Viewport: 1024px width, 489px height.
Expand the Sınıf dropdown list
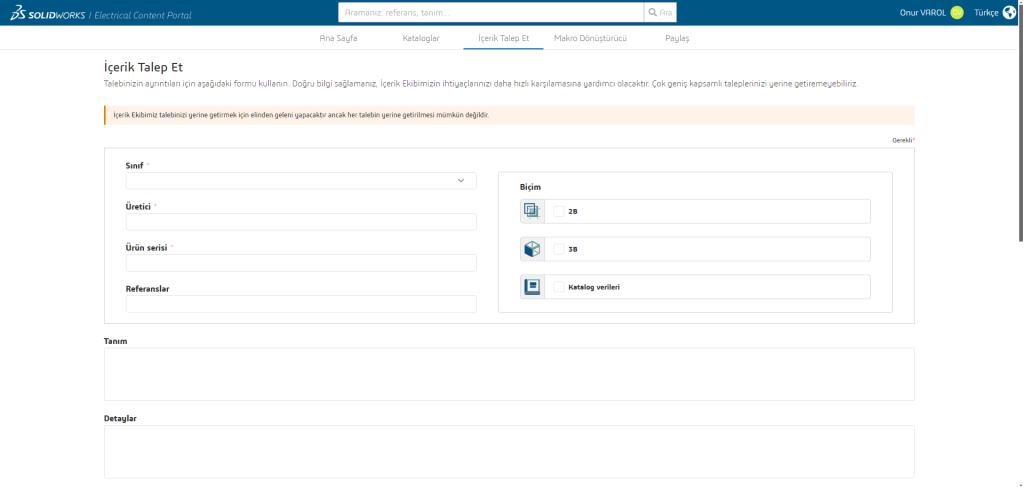click(x=301, y=181)
